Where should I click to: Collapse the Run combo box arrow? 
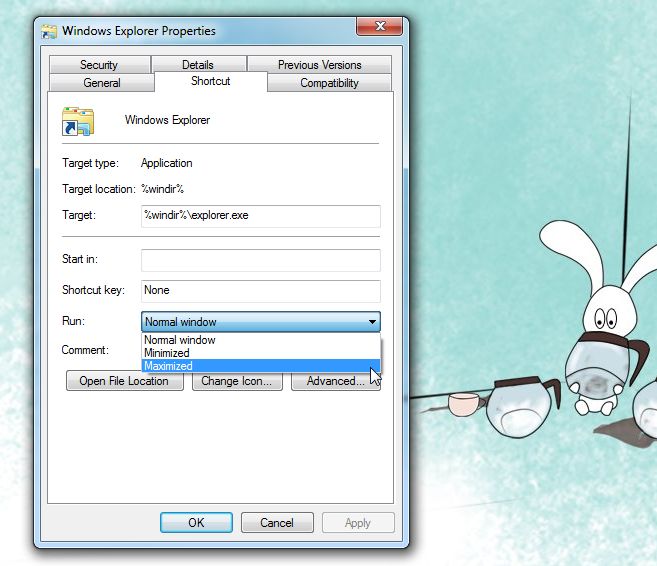tap(372, 322)
